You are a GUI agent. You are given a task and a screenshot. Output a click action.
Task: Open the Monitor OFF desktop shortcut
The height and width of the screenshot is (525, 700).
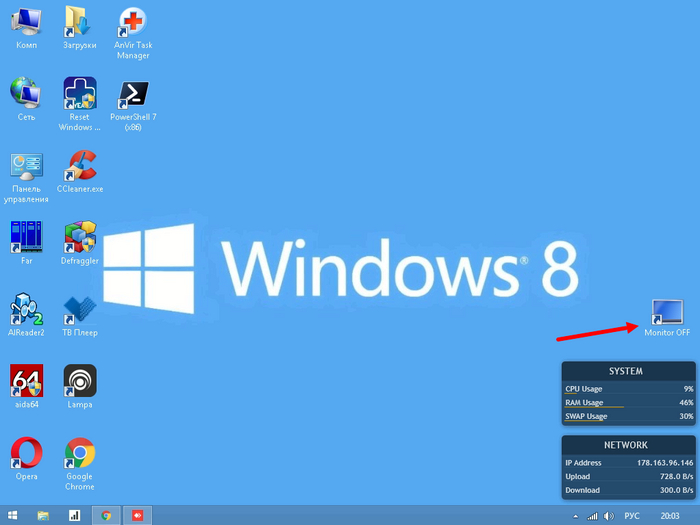[x=666, y=312]
